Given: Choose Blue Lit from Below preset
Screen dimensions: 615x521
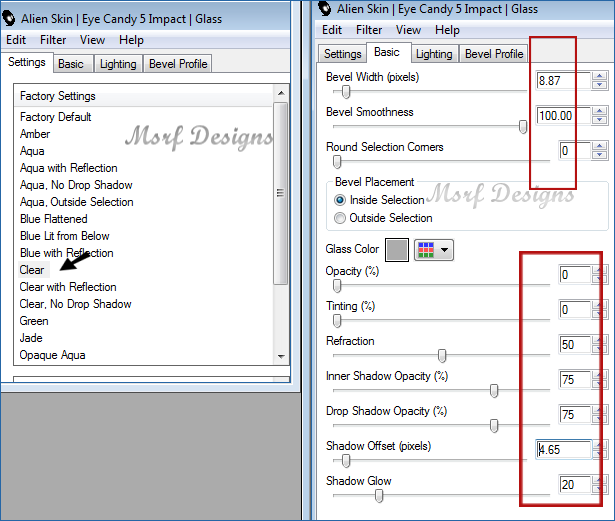Looking at the screenshot, I should coord(64,236).
